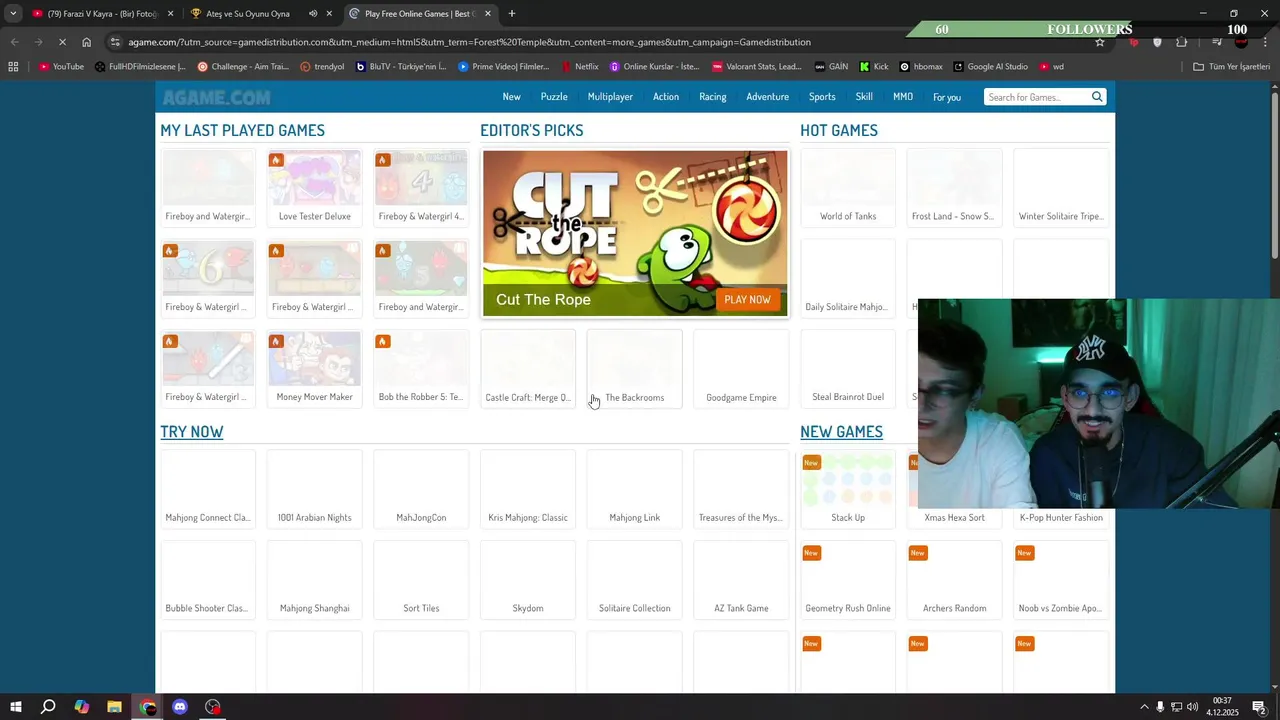This screenshot has height=720, width=1280.
Task: Open The Backrooms game
Action: (634, 369)
